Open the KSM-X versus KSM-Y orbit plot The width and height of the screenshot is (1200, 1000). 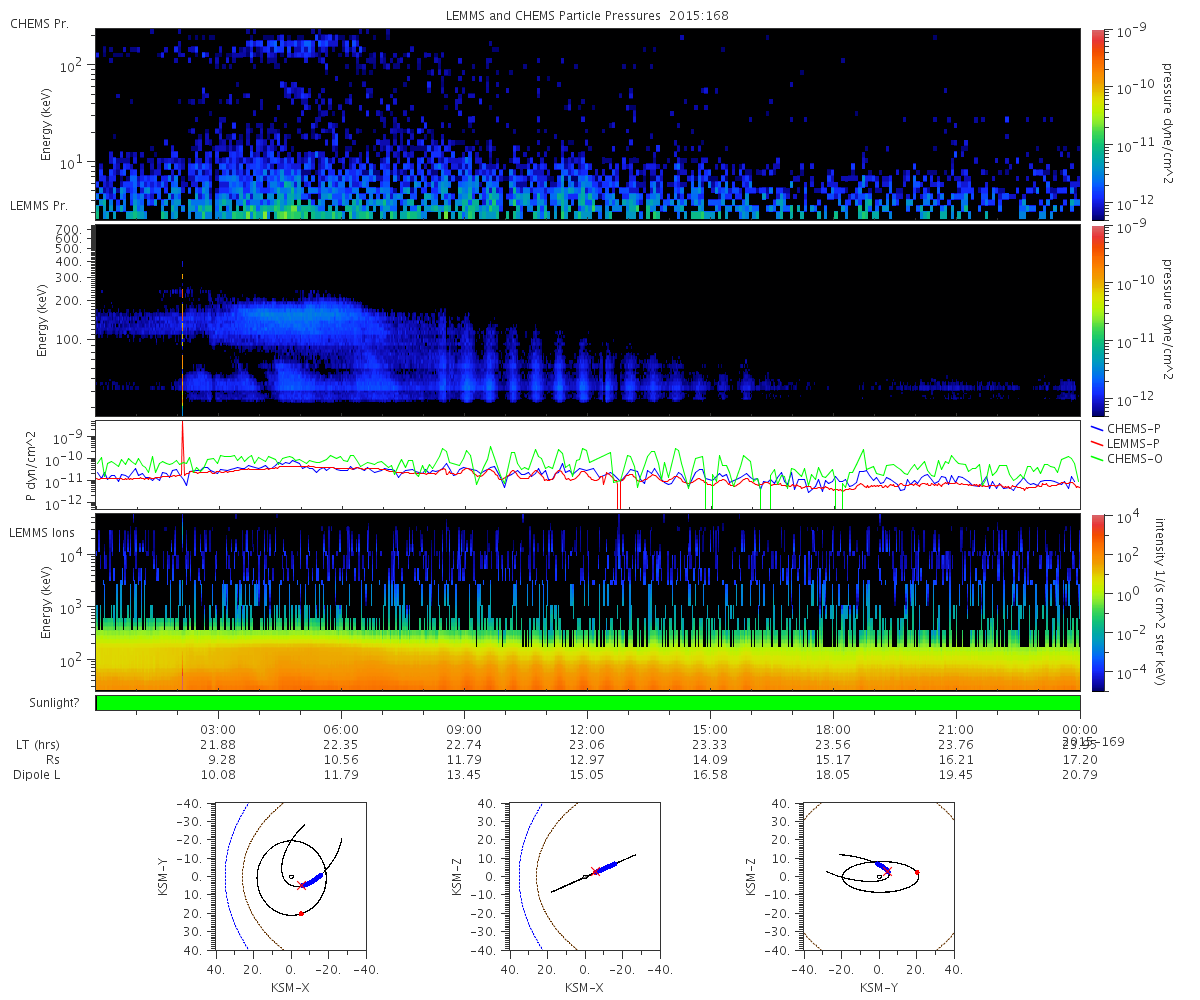coord(290,876)
